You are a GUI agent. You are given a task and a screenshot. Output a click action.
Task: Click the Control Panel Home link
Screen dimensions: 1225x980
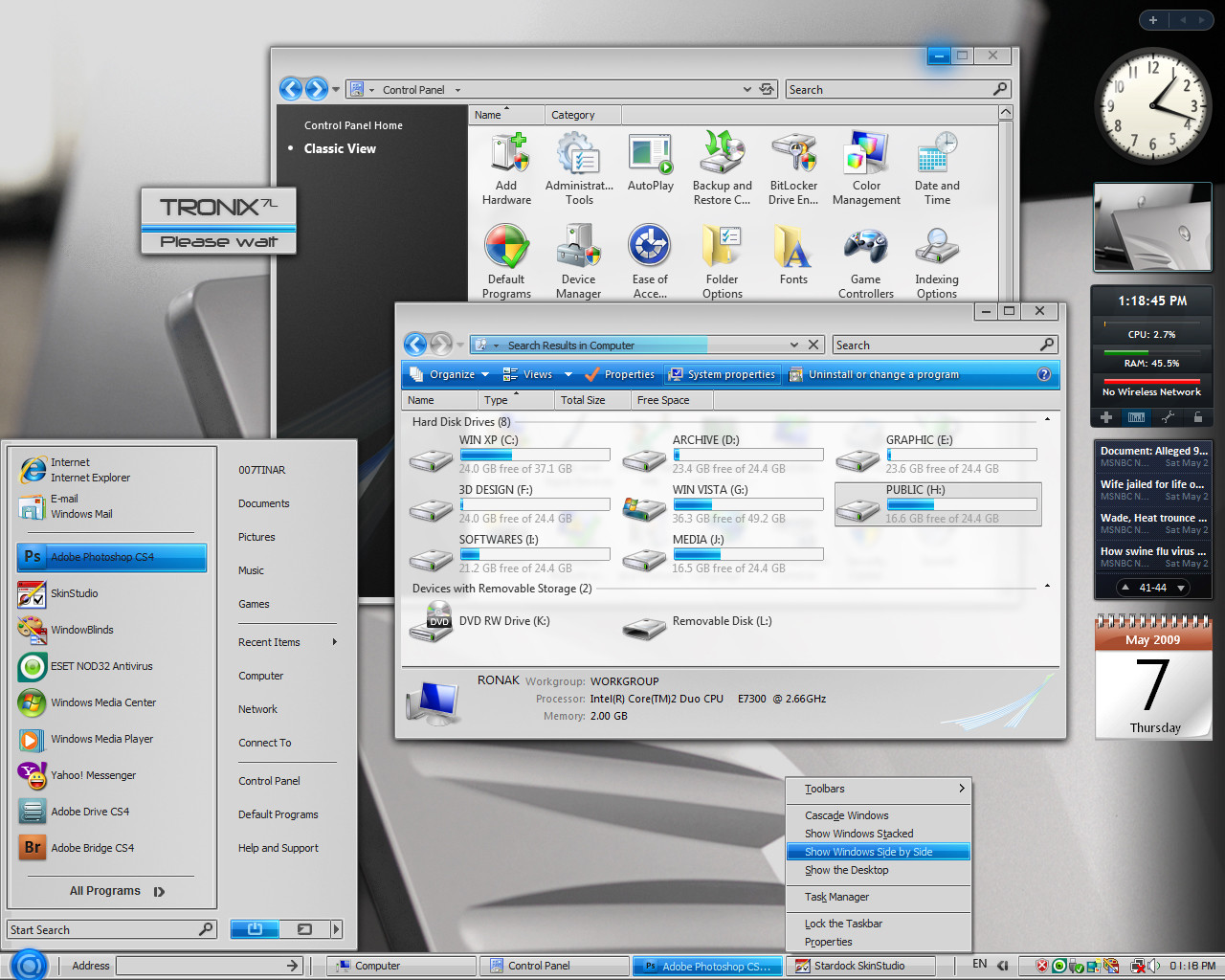[353, 125]
